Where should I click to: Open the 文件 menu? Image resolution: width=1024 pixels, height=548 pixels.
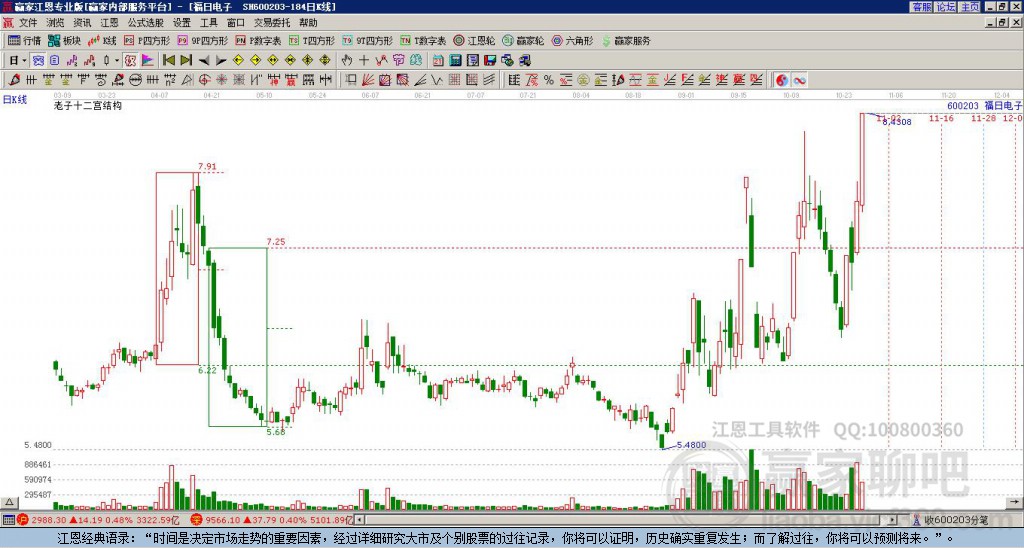(28, 23)
